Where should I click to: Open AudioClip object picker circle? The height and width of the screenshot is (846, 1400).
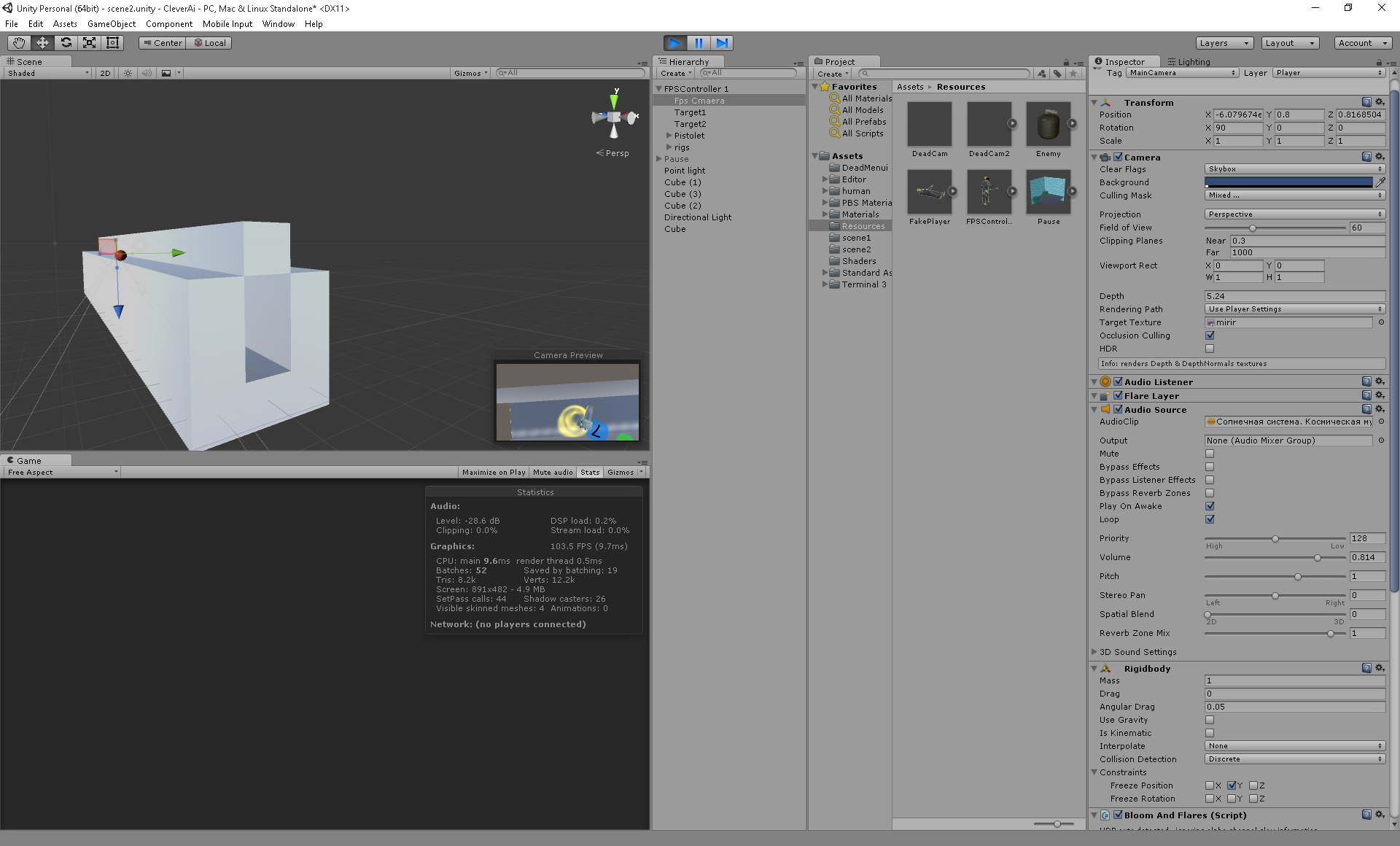1381,422
